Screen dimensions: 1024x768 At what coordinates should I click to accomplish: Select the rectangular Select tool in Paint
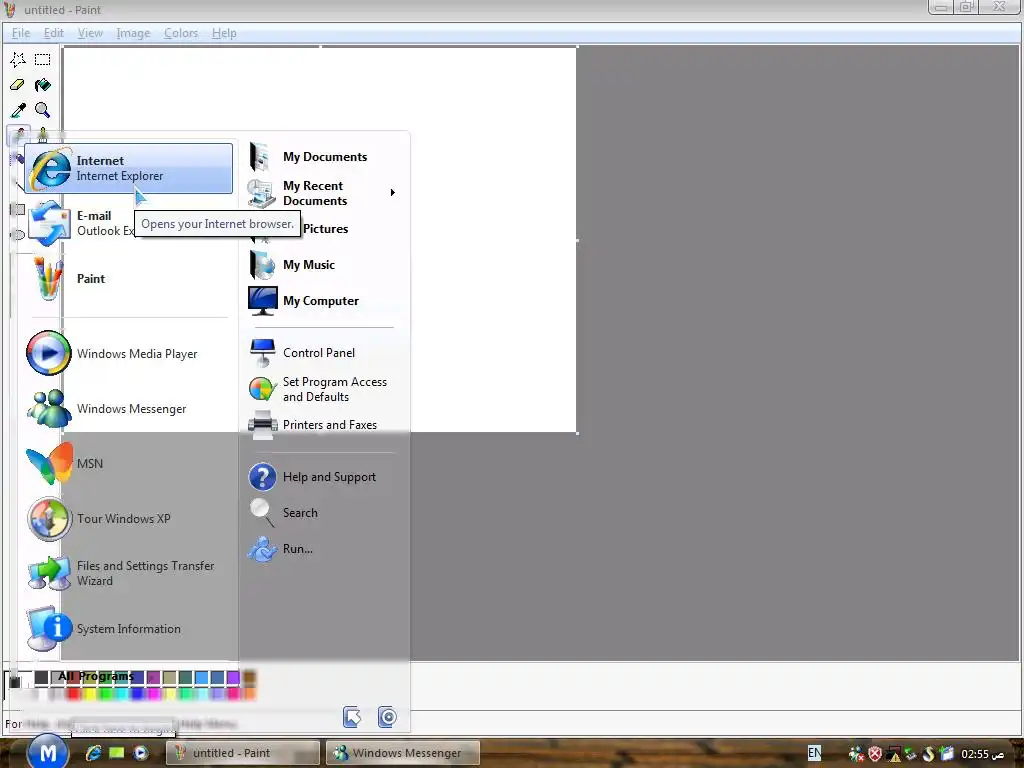coord(42,59)
